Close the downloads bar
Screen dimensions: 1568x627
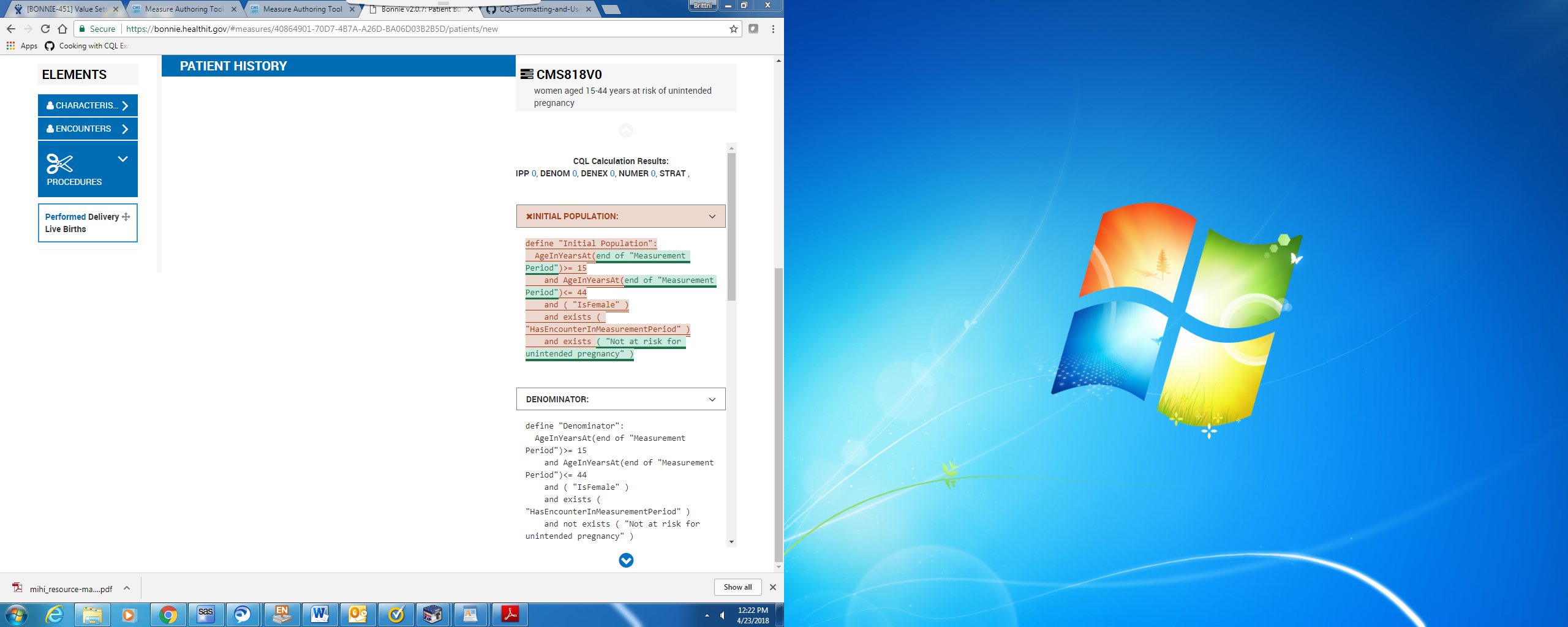(773, 587)
